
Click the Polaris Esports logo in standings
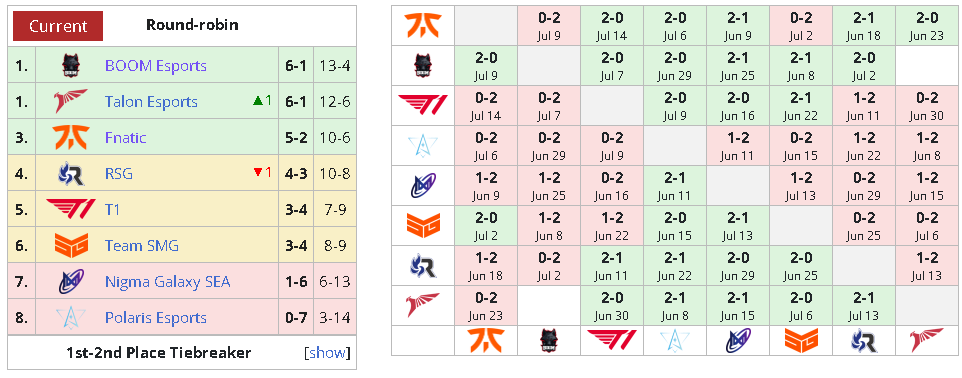(71, 318)
